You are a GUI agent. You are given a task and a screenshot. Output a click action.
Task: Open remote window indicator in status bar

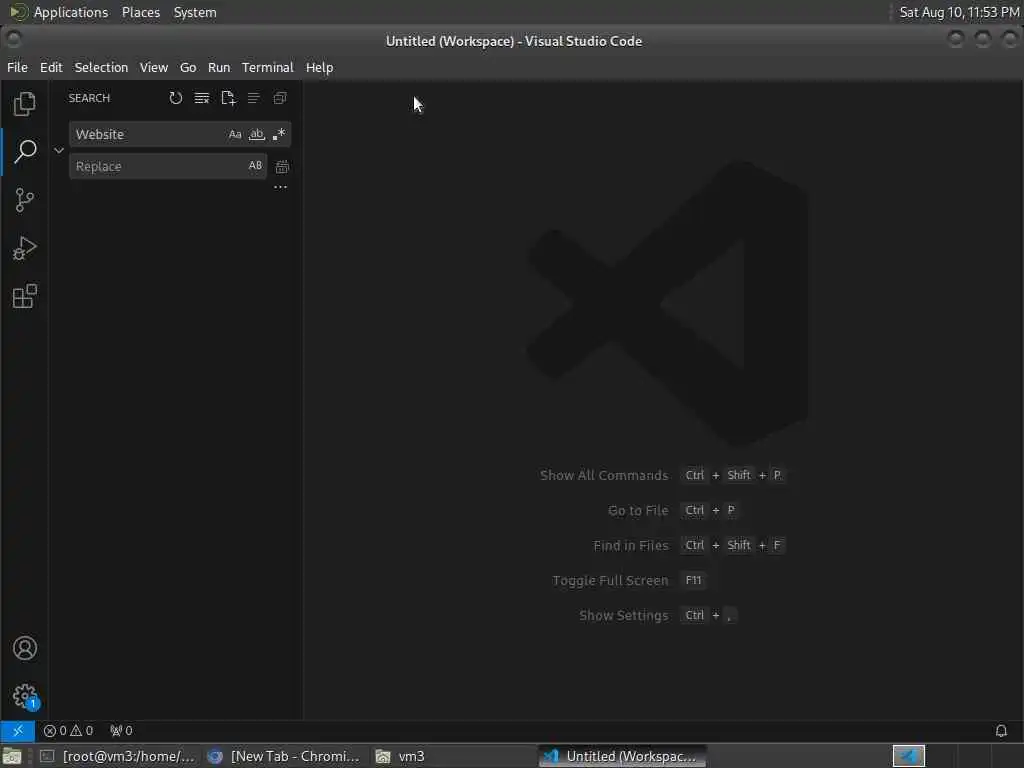[18, 731]
